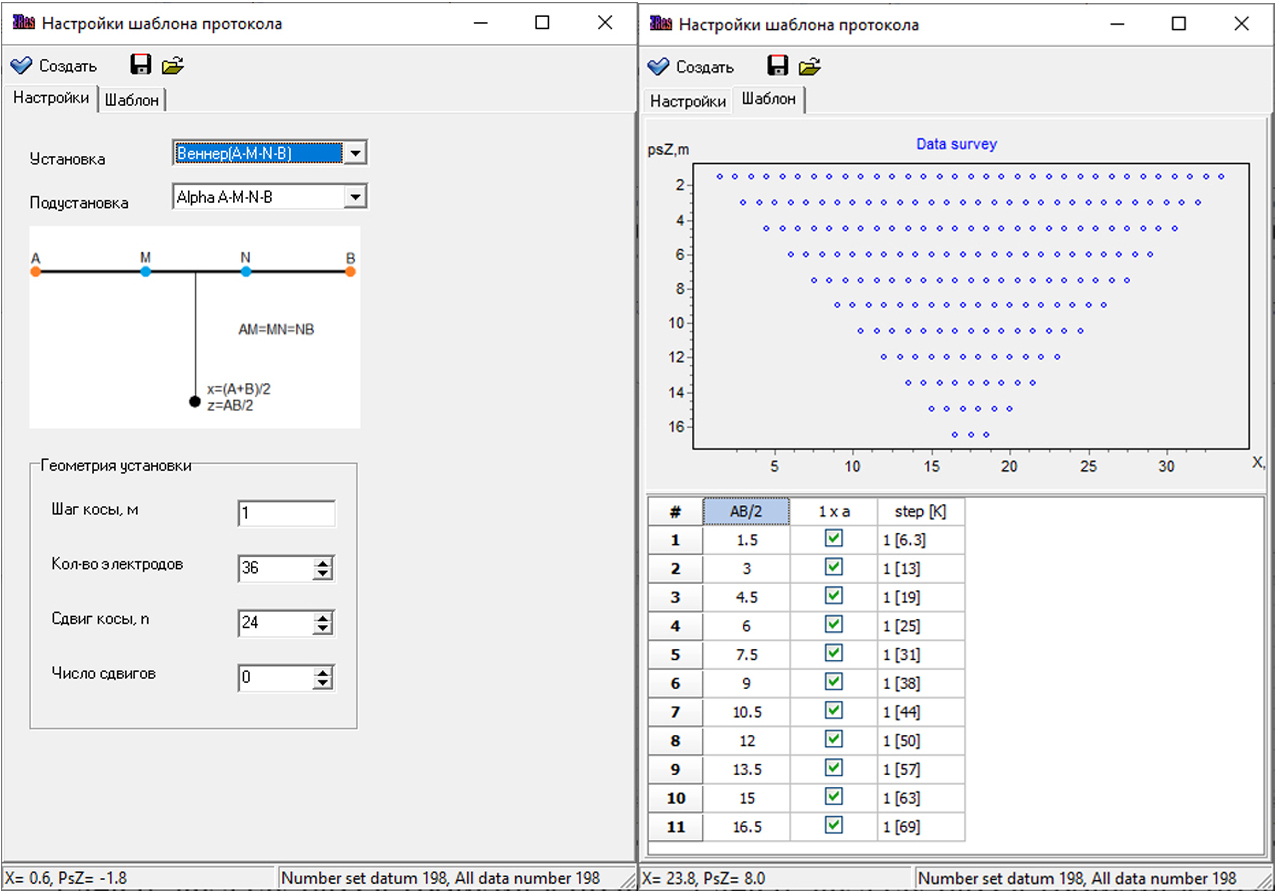Toggle checkbox in row 10 (AB/2 15)
This screenshot has width=1277, height=892.
(834, 797)
